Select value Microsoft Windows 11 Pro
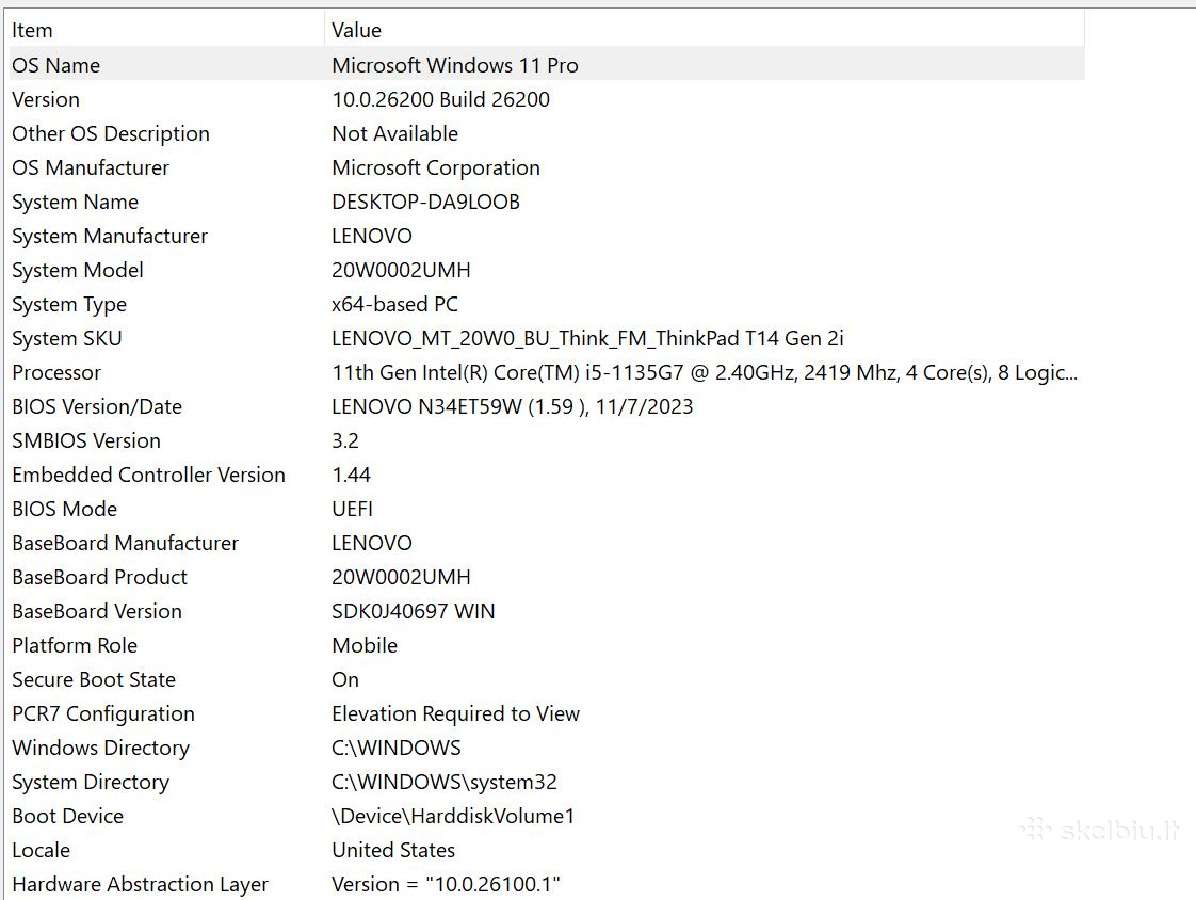This screenshot has height=900, width=1196. click(455, 66)
